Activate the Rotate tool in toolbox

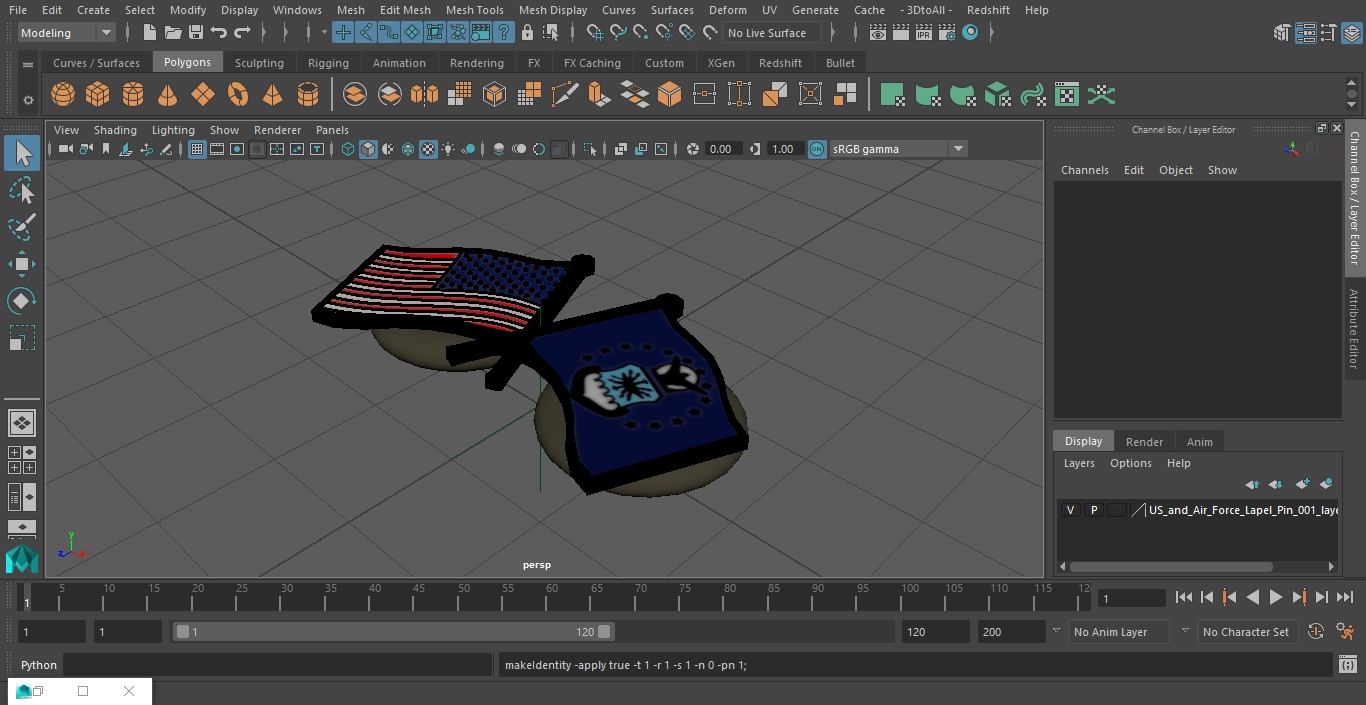pos(22,301)
